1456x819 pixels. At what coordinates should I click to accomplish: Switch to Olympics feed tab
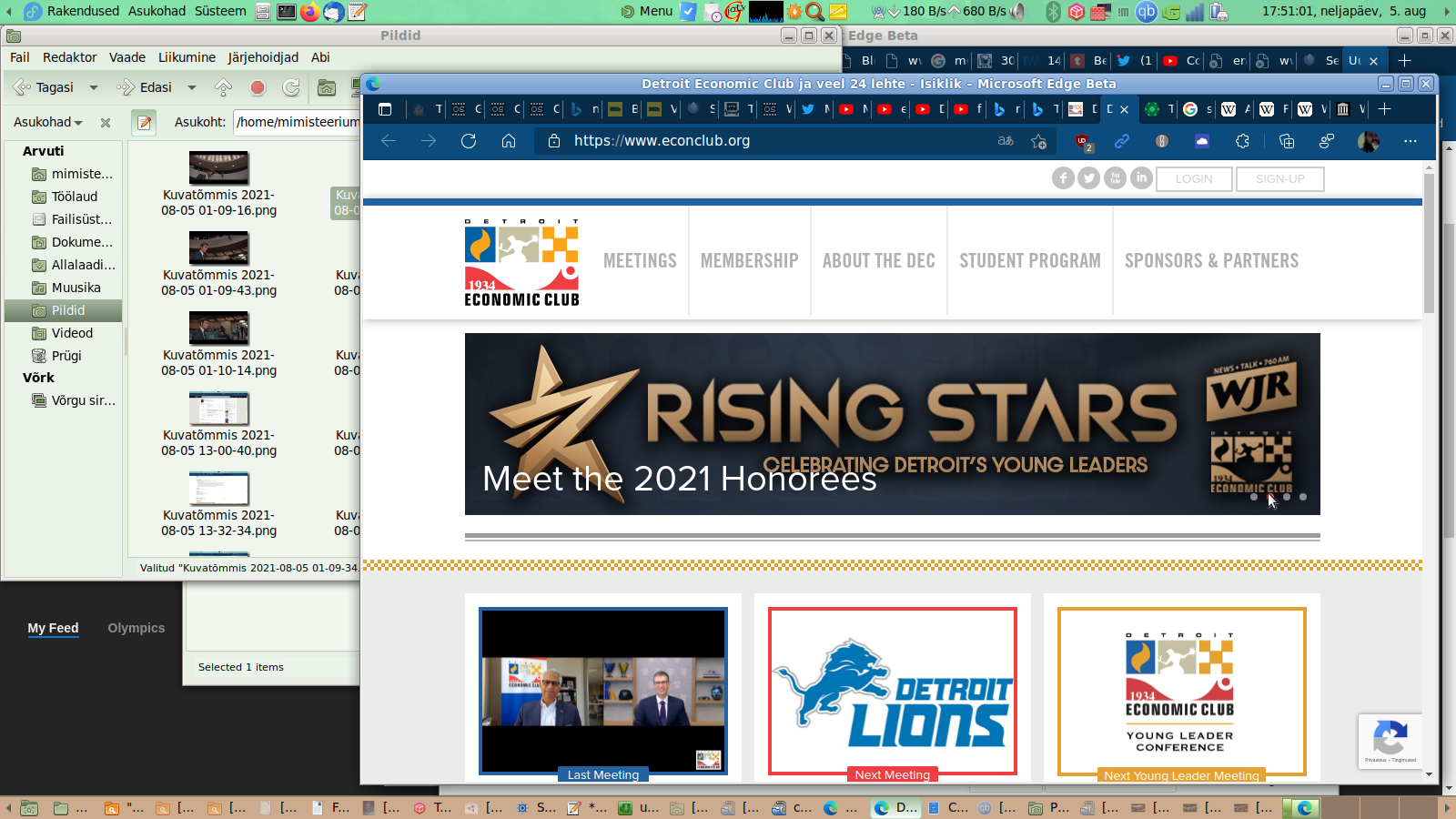pos(136,628)
